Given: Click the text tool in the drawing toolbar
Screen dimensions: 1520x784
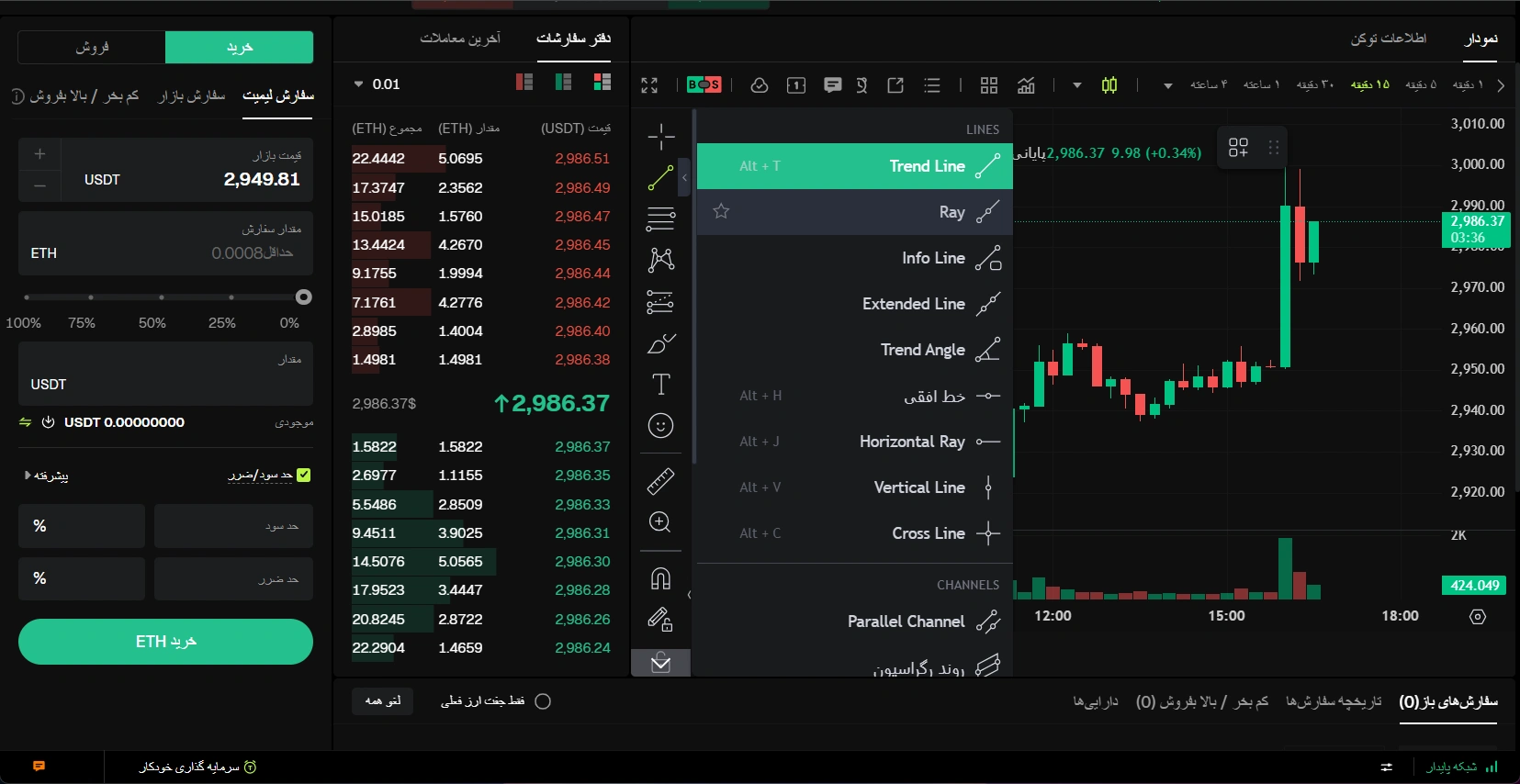Looking at the screenshot, I should pos(660,384).
